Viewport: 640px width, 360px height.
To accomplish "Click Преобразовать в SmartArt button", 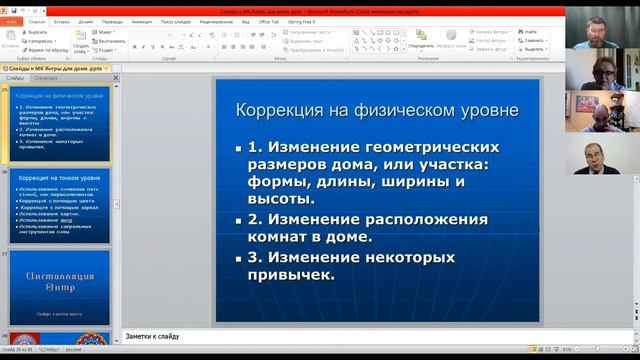I will coord(314,50).
